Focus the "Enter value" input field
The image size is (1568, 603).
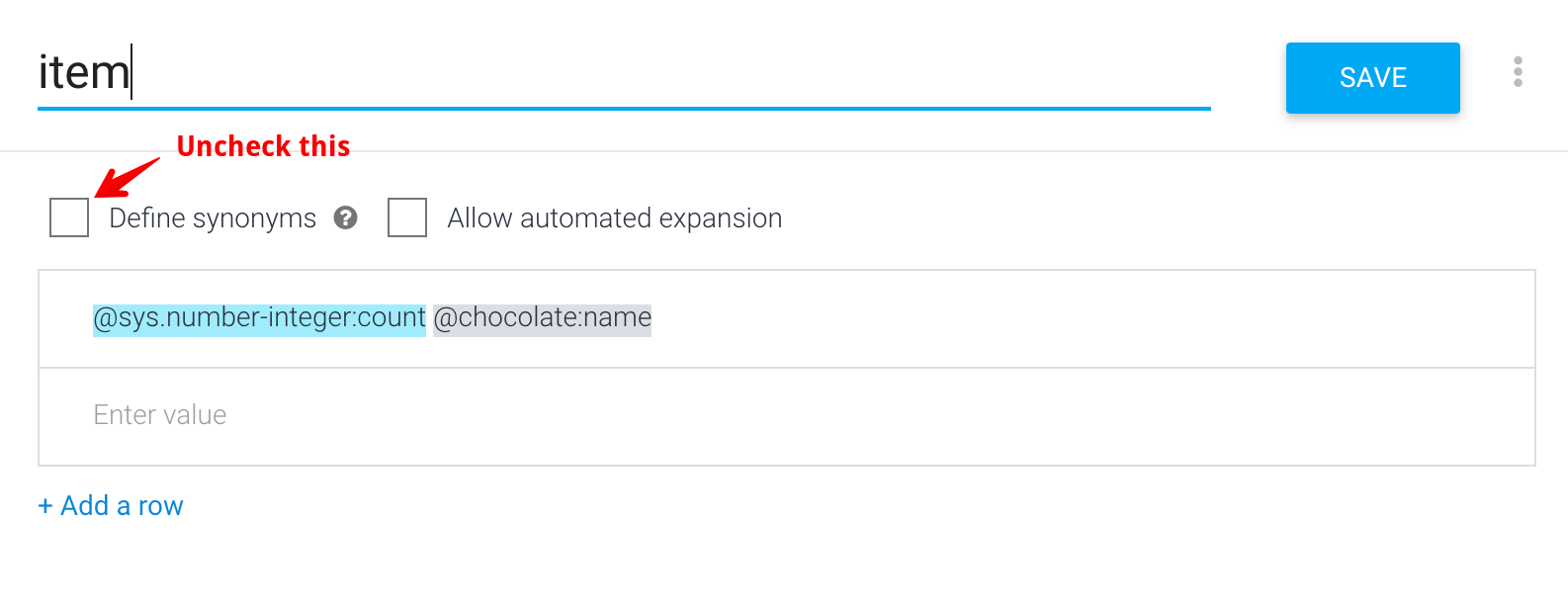(786, 415)
